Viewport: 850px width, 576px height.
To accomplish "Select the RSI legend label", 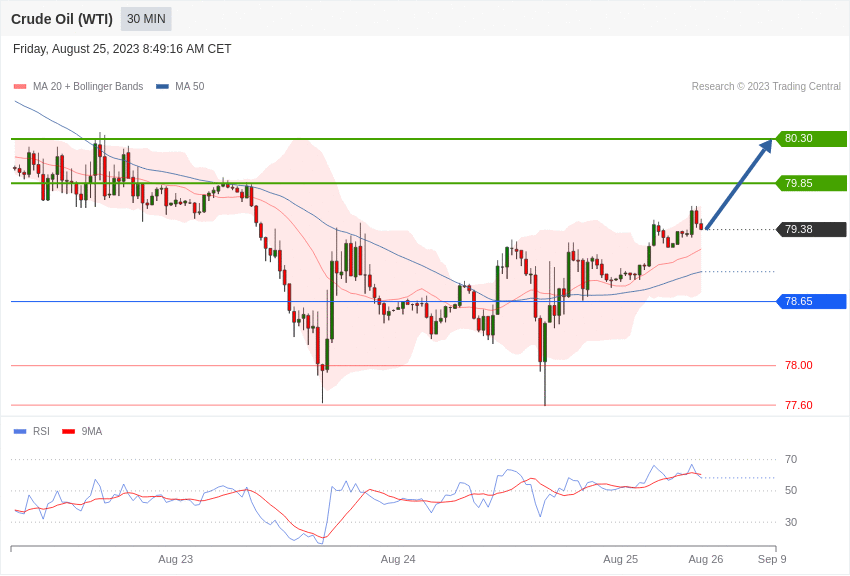I will point(41,432).
